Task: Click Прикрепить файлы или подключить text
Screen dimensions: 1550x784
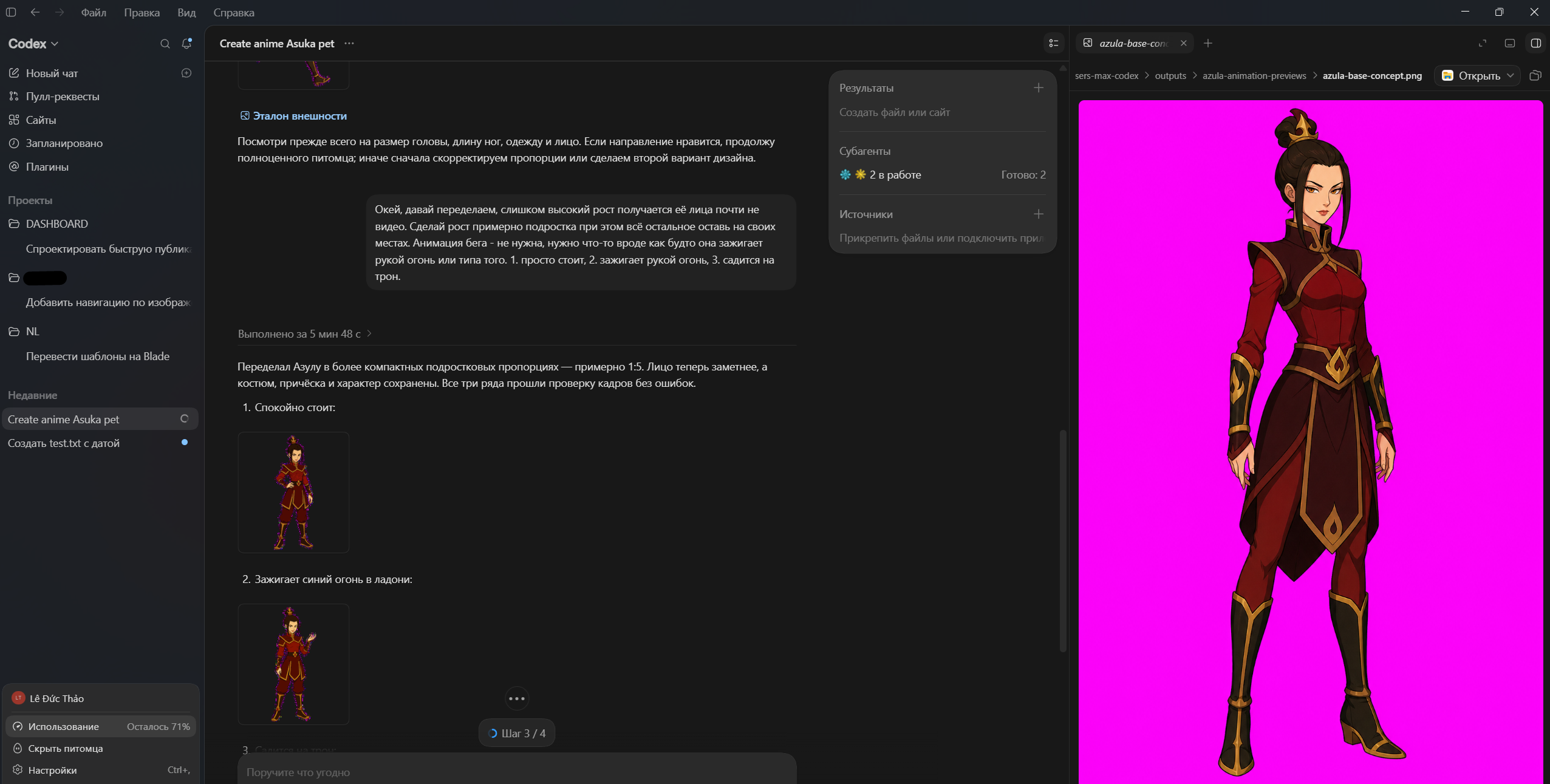Action: point(941,238)
